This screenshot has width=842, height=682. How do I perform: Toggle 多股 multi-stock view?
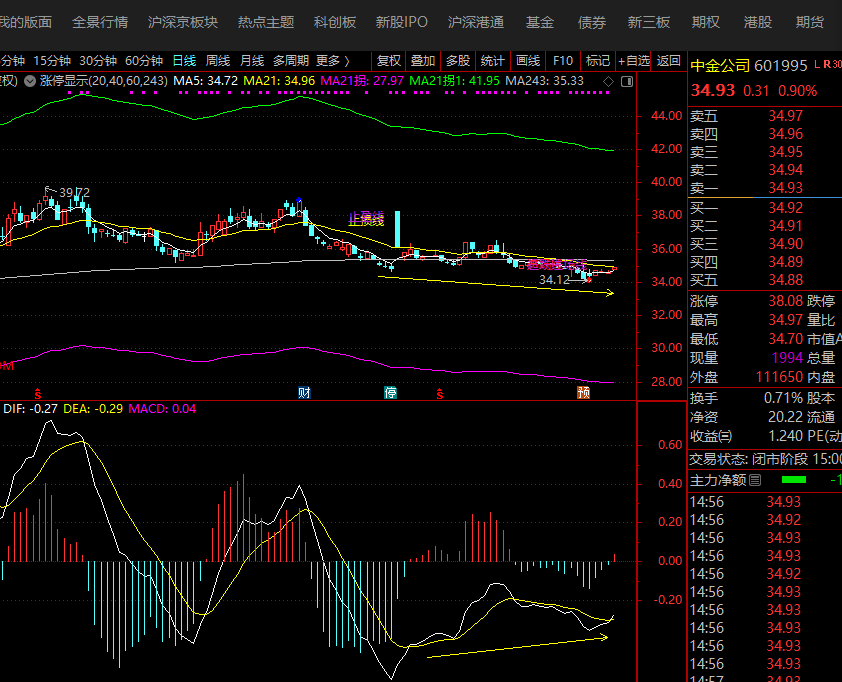pyautogui.click(x=457, y=61)
